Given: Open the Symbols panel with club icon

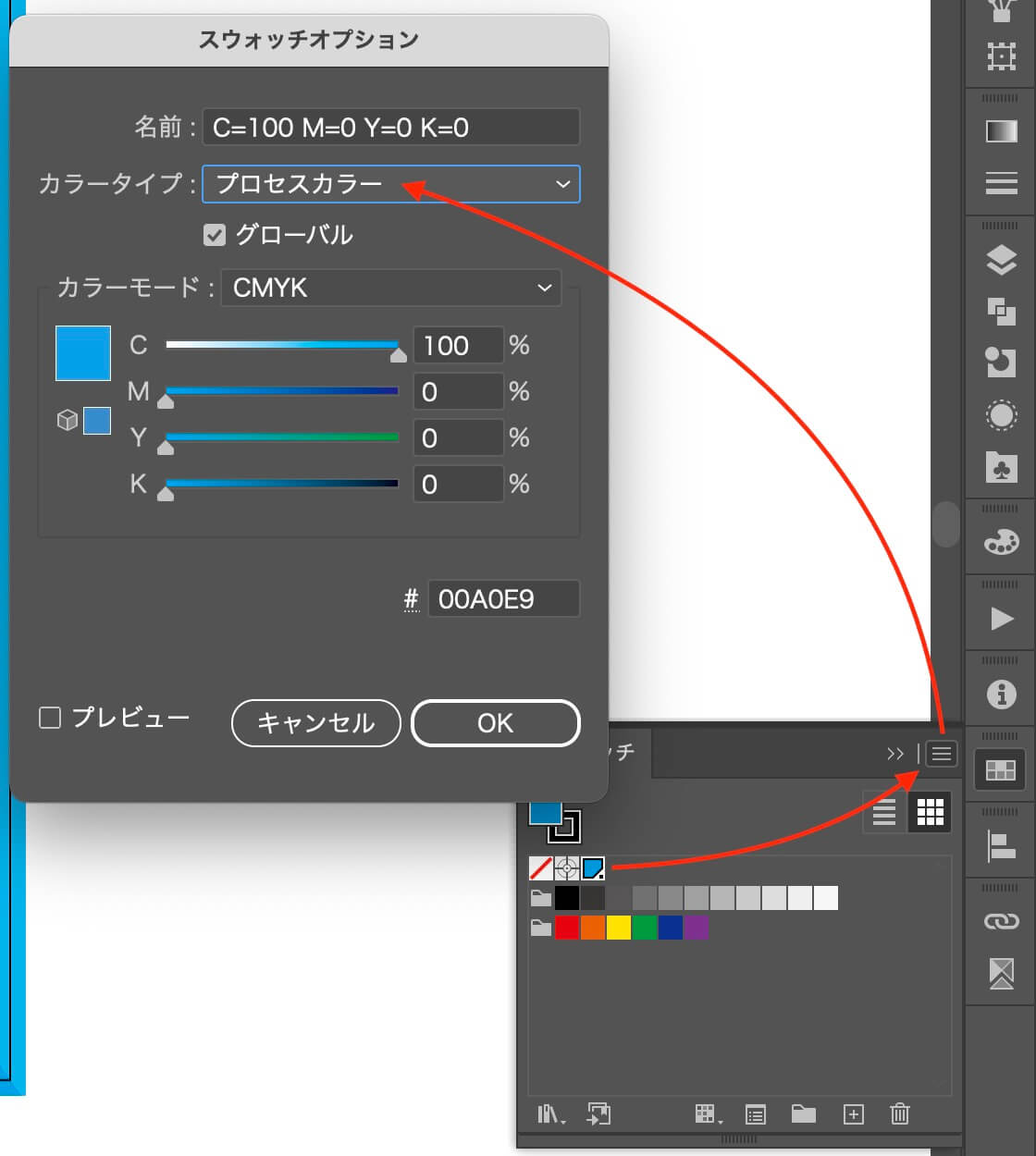Looking at the screenshot, I should [x=1001, y=466].
